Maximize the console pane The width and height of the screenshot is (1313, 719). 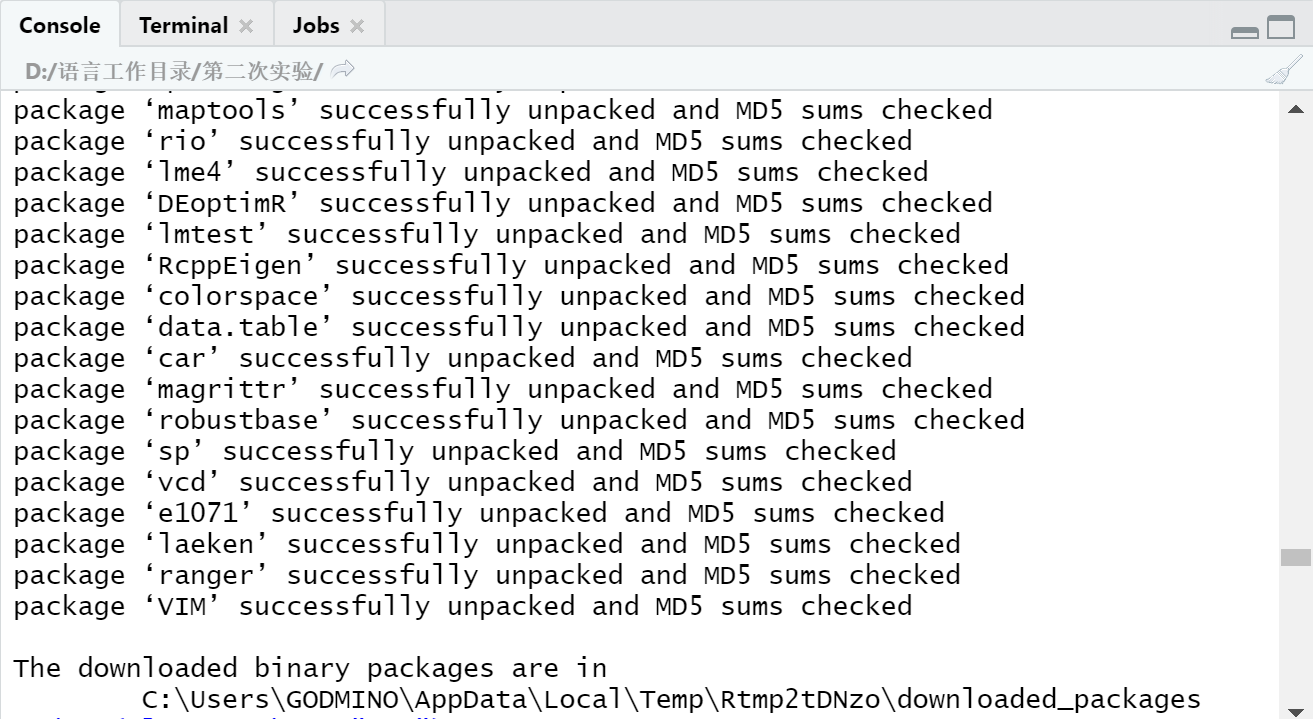1281,28
